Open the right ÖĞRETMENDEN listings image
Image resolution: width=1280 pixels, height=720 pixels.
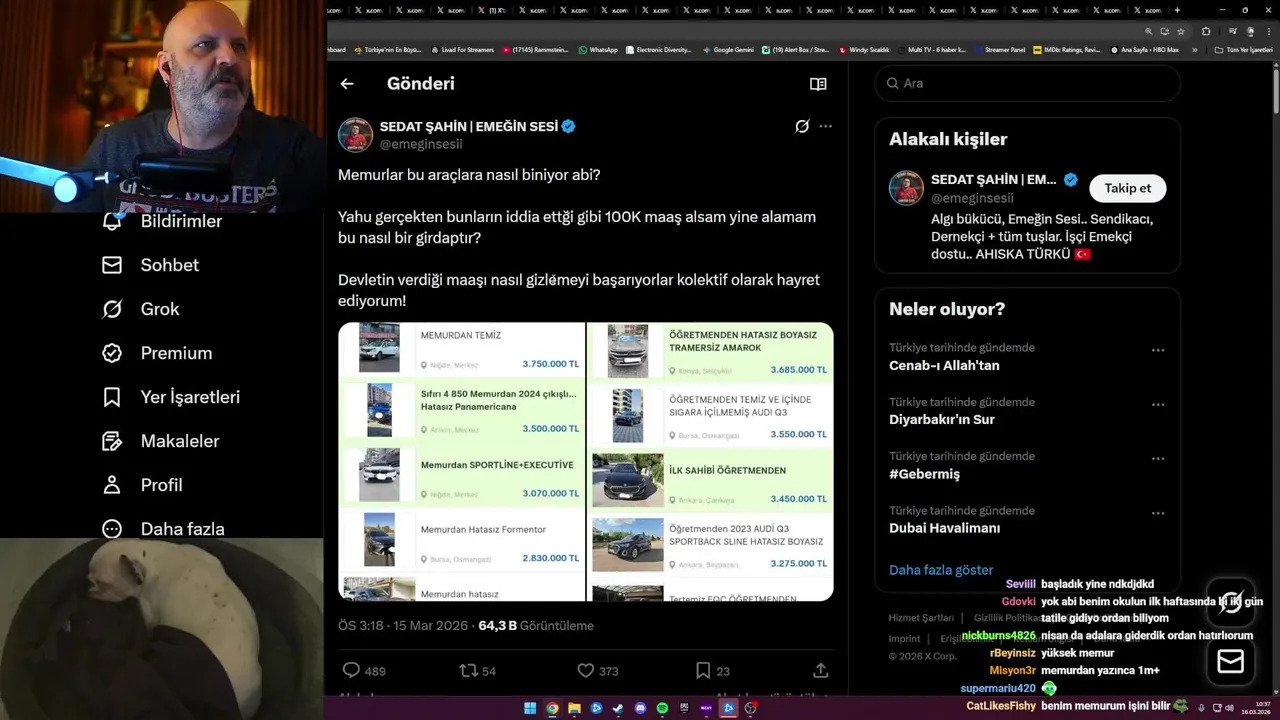tap(710, 461)
